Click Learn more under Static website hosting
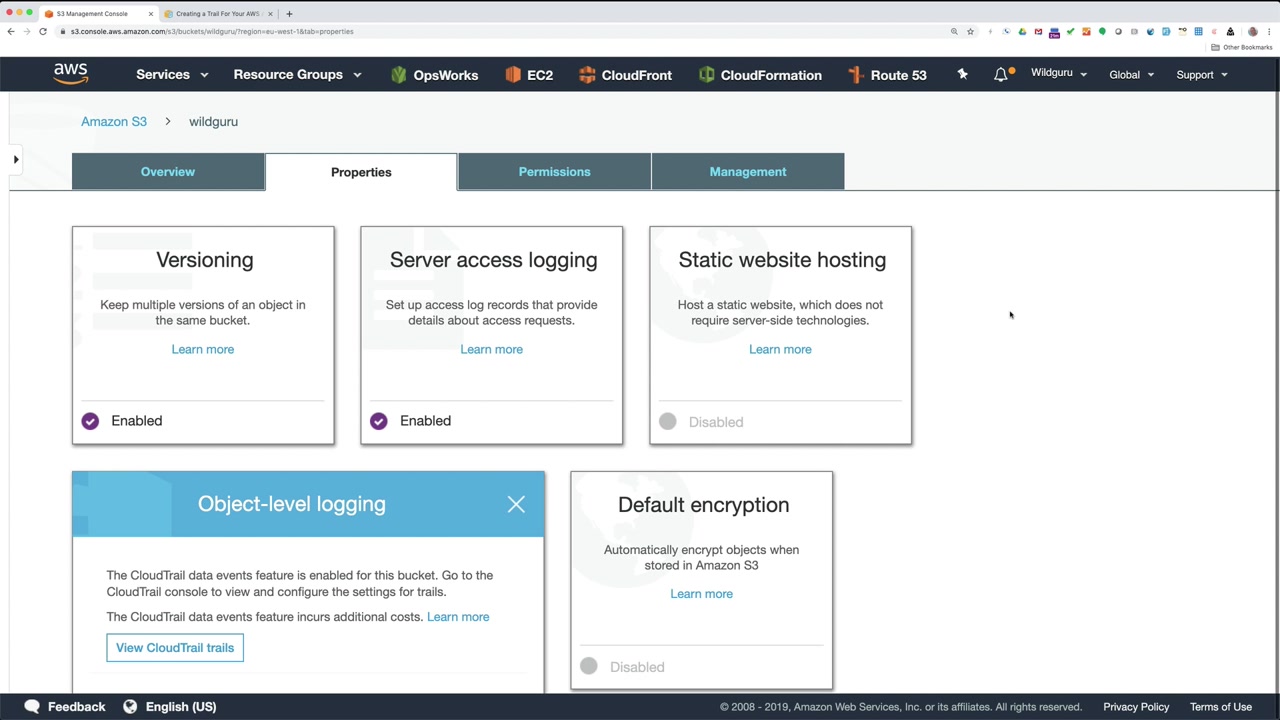 [780, 349]
